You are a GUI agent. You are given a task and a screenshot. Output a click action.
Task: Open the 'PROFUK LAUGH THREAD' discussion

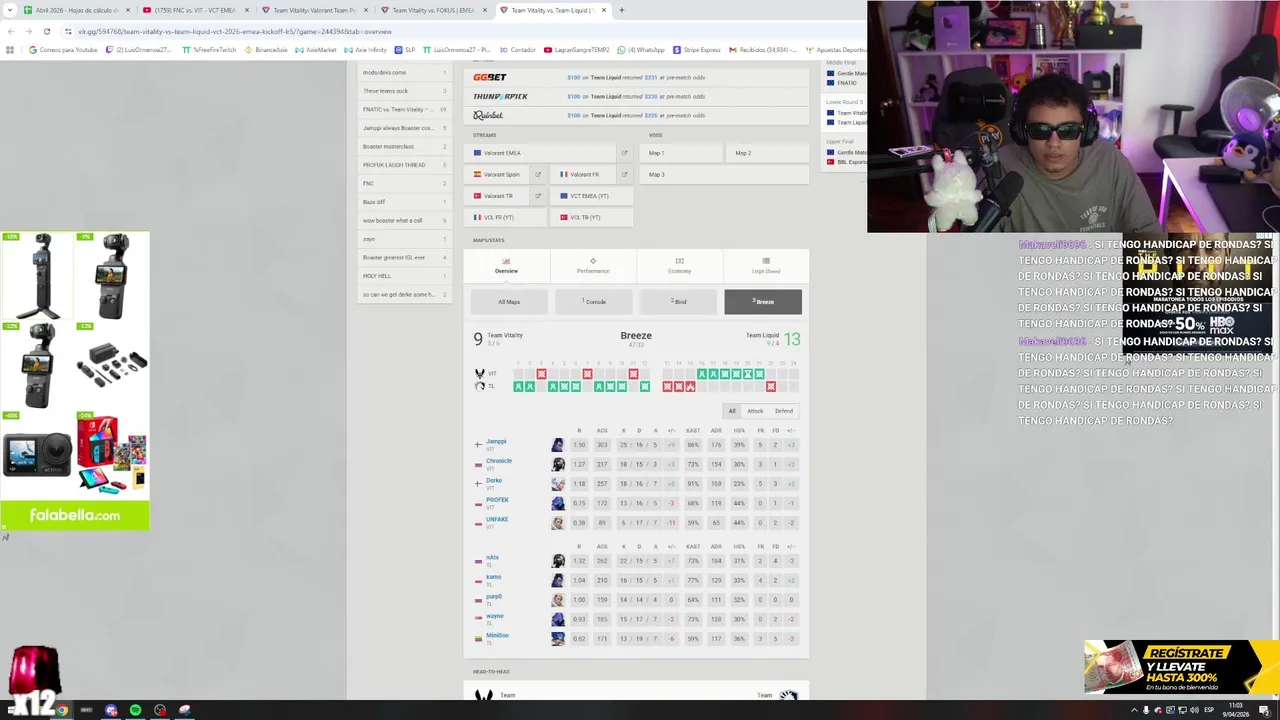tap(405, 165)
